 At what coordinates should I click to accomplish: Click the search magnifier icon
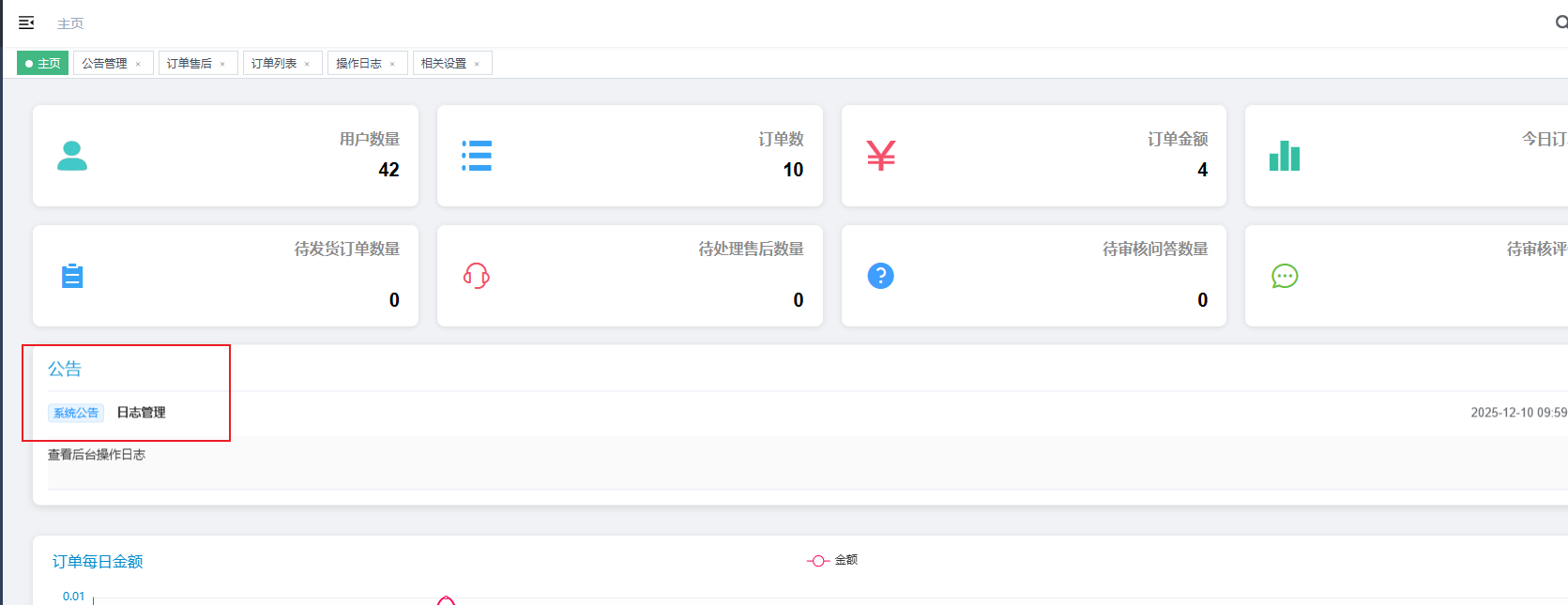point(1561,23)
